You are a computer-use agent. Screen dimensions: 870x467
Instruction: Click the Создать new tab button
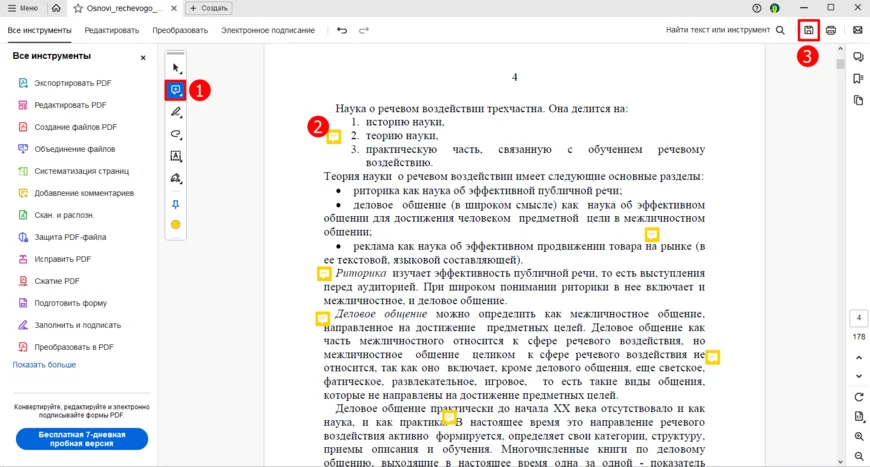(209, 8)
